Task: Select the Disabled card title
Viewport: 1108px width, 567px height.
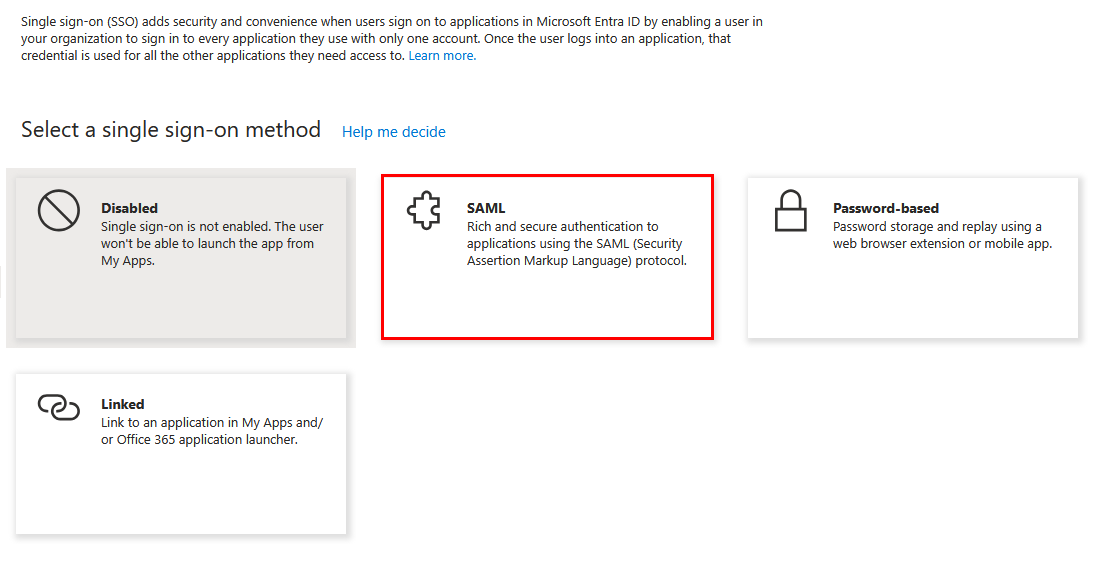Action: (130, 208)
